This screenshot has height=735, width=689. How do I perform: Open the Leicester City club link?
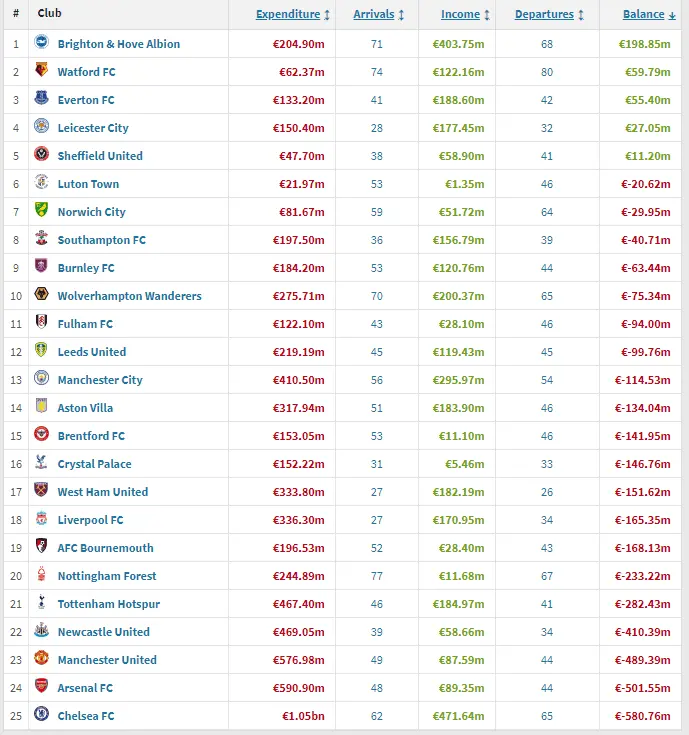tap(93, 128)
